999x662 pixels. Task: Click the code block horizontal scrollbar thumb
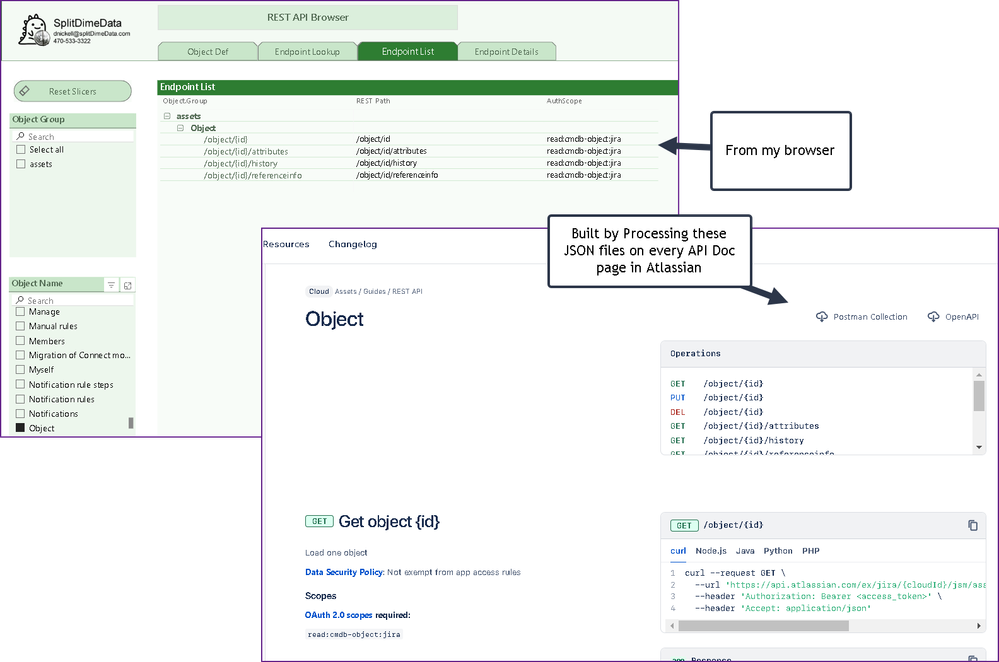pyautogui.click(x=763, y=626)
